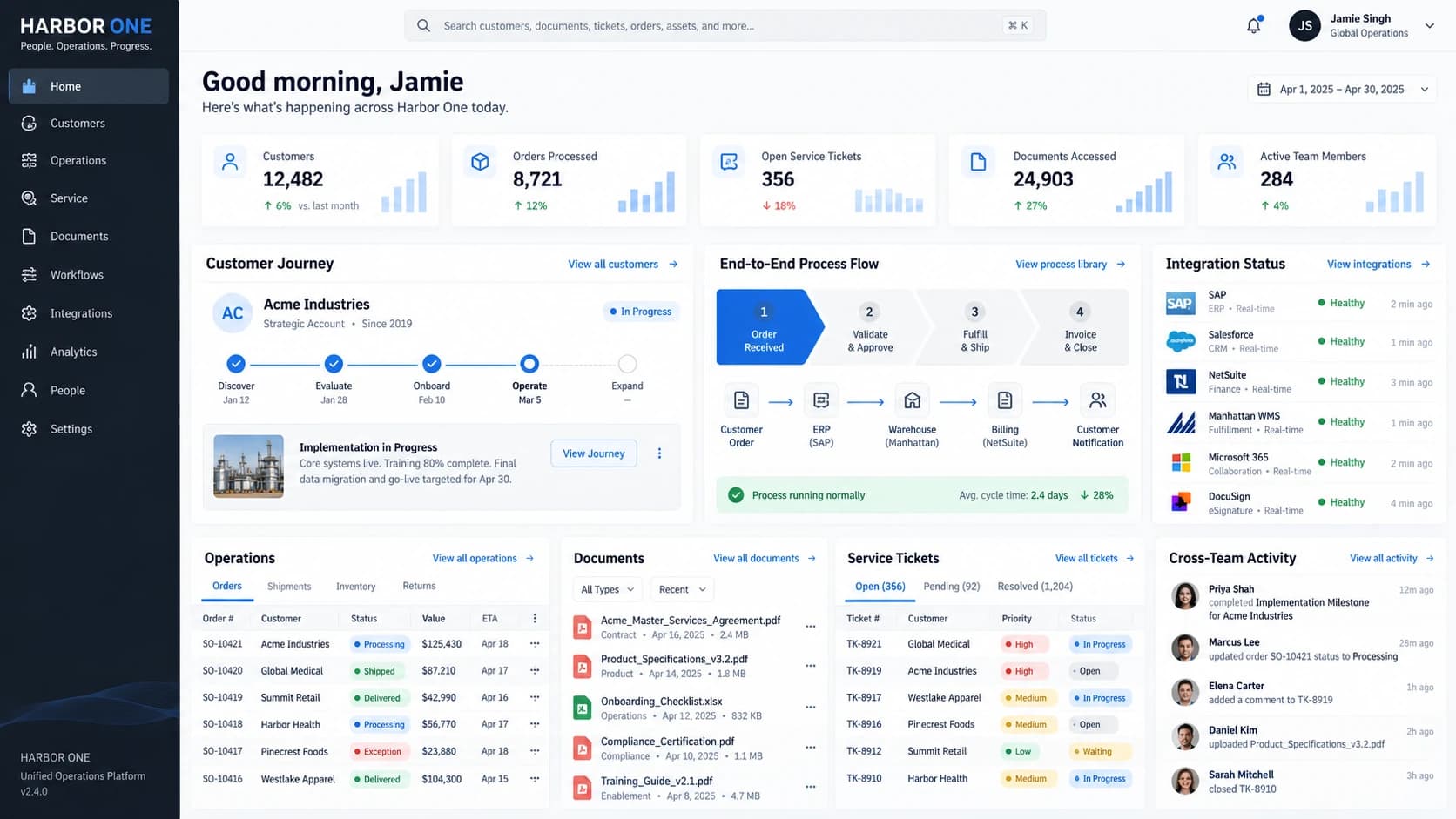The width and height of the screenshot is (1456, 819).
Task: Click the Integrations sidebar icon
Action: click(x=29, y=313)
